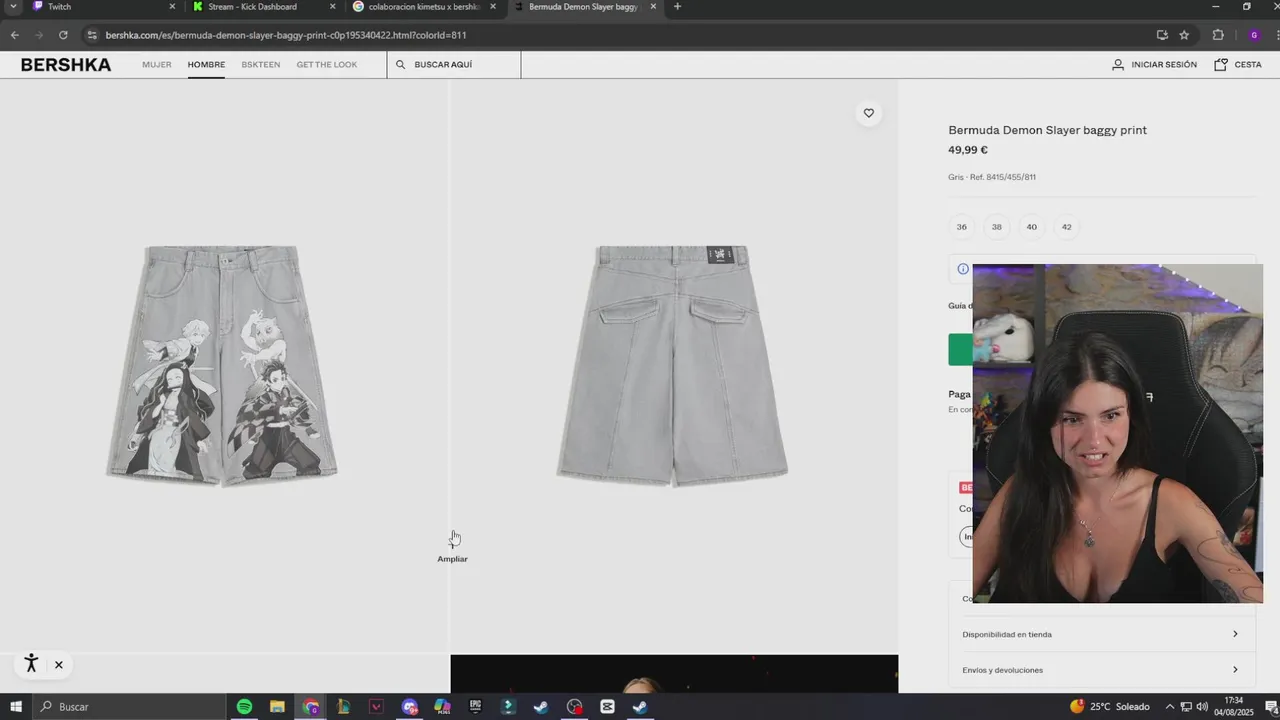Click the install app icon in address bar

[x=1162, y=35]
